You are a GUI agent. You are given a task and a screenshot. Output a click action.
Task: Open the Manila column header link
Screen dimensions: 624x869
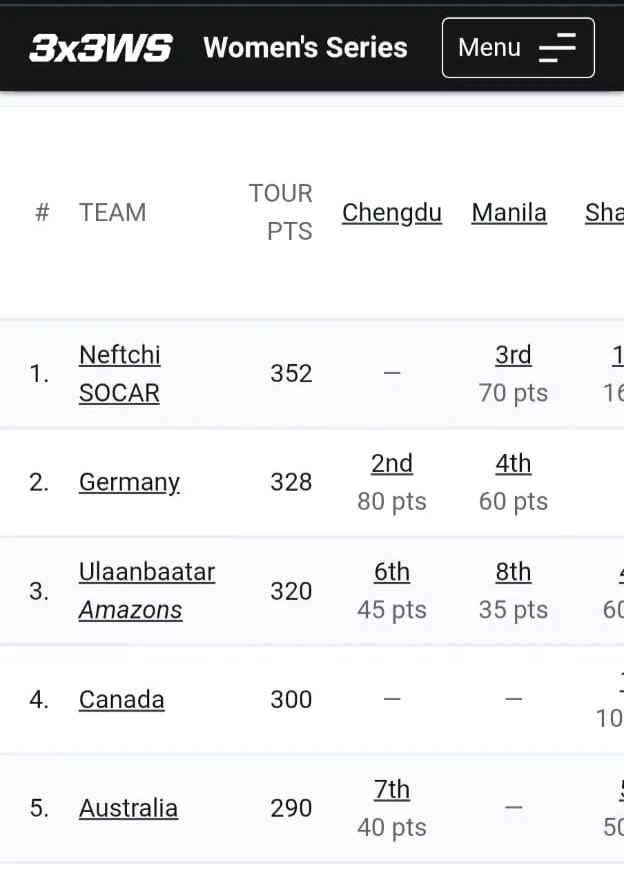click(x=509, y=213)
